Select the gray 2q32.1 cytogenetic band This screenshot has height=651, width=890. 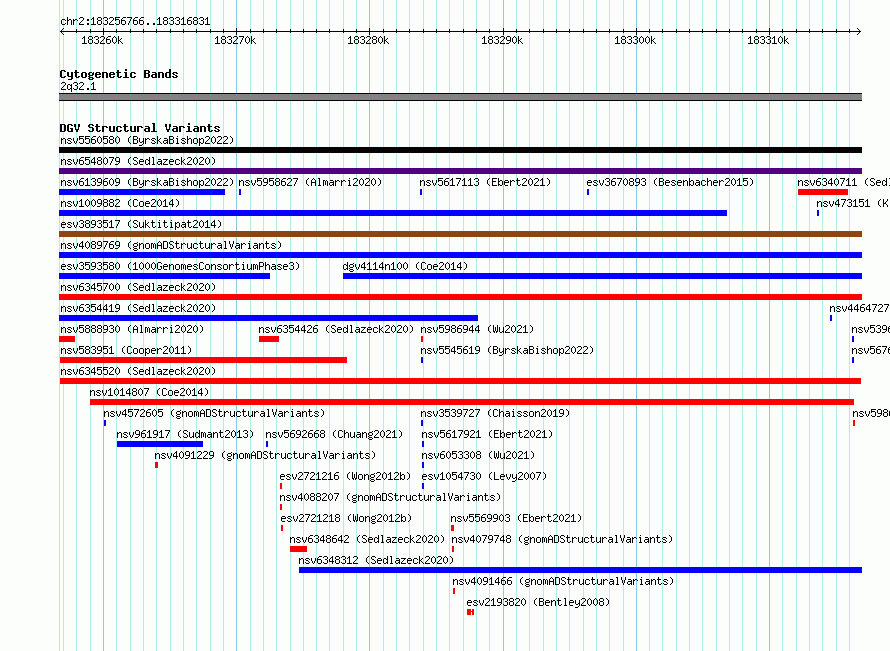[460, 97]
